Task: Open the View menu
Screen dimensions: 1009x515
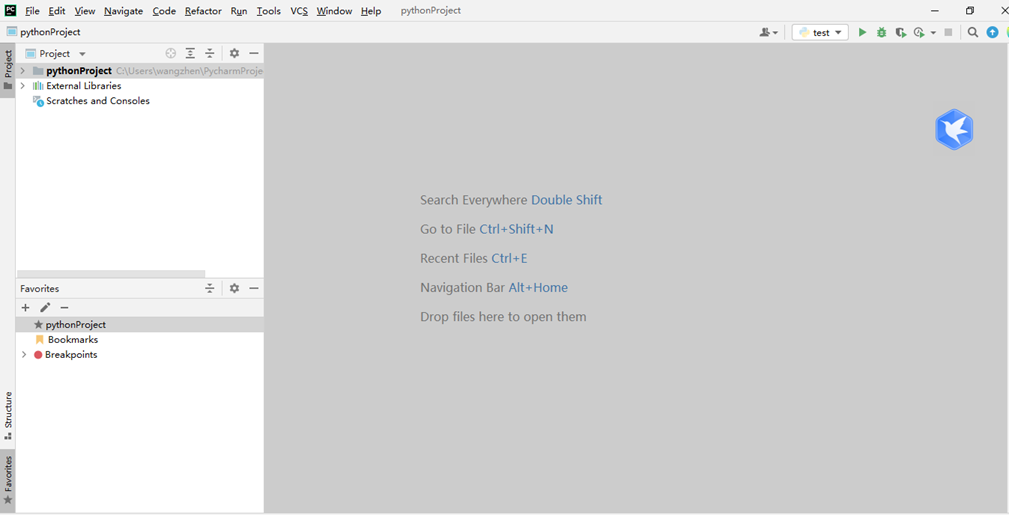Action: (x=84, y=11)
